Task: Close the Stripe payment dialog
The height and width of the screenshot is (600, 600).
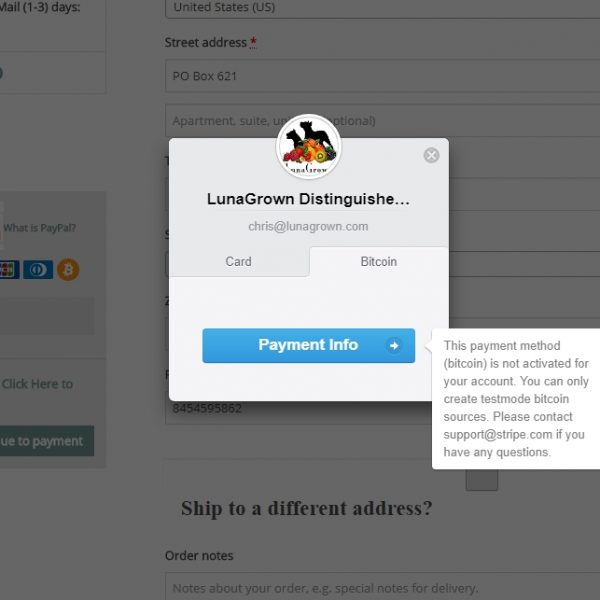Action: point(431,155)
